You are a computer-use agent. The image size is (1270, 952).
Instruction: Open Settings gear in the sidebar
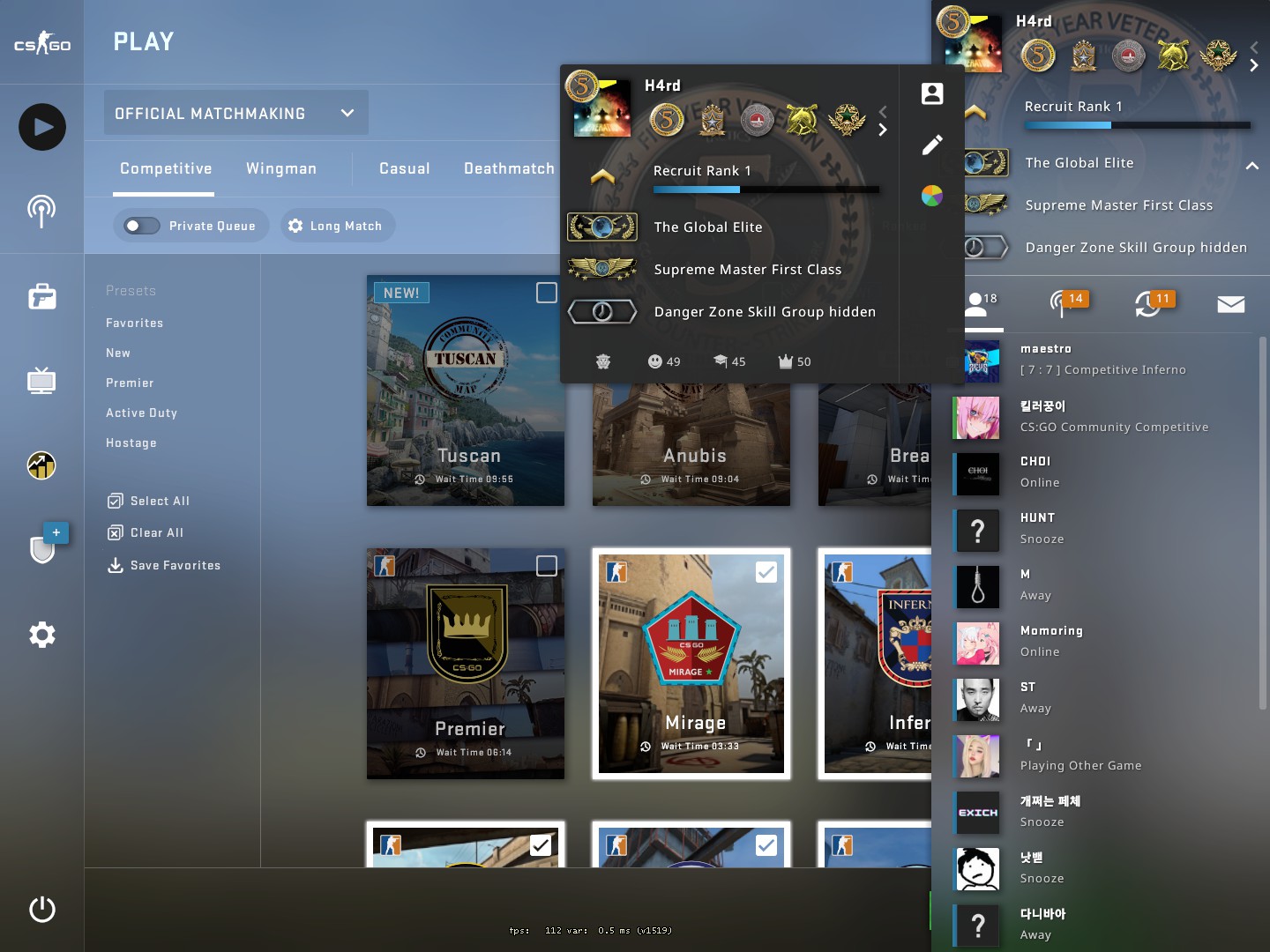pyautogui.click(x=42, y=635)
